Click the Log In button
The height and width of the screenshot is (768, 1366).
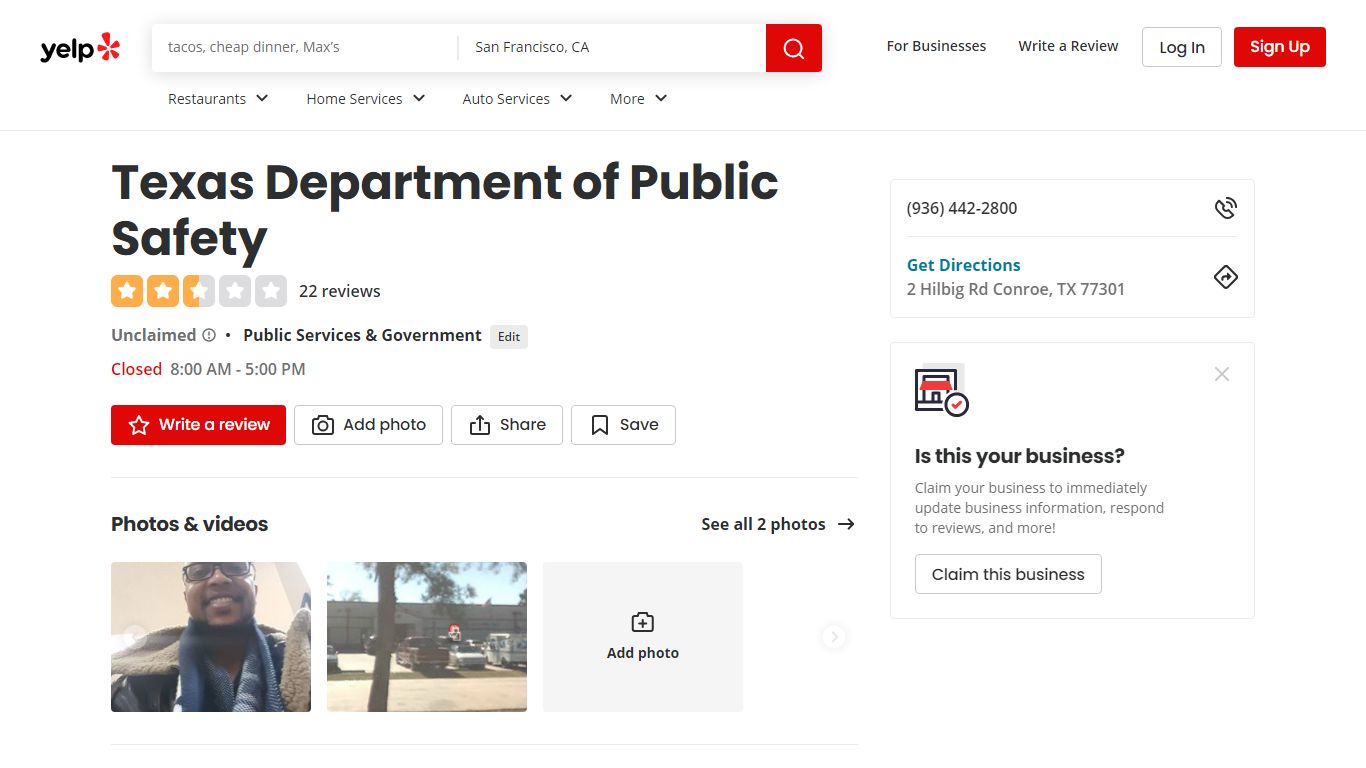click(x=1182, y=47)
